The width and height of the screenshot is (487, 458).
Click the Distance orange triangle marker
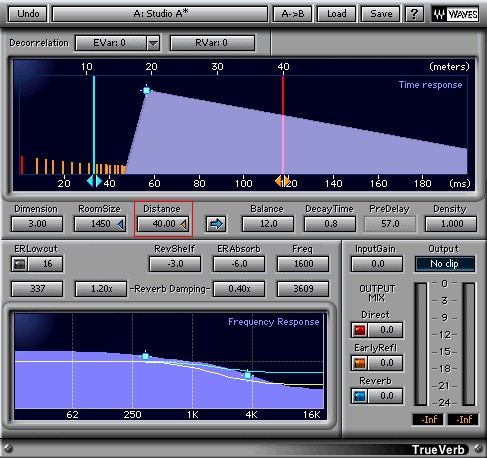(x=184, y=224)
